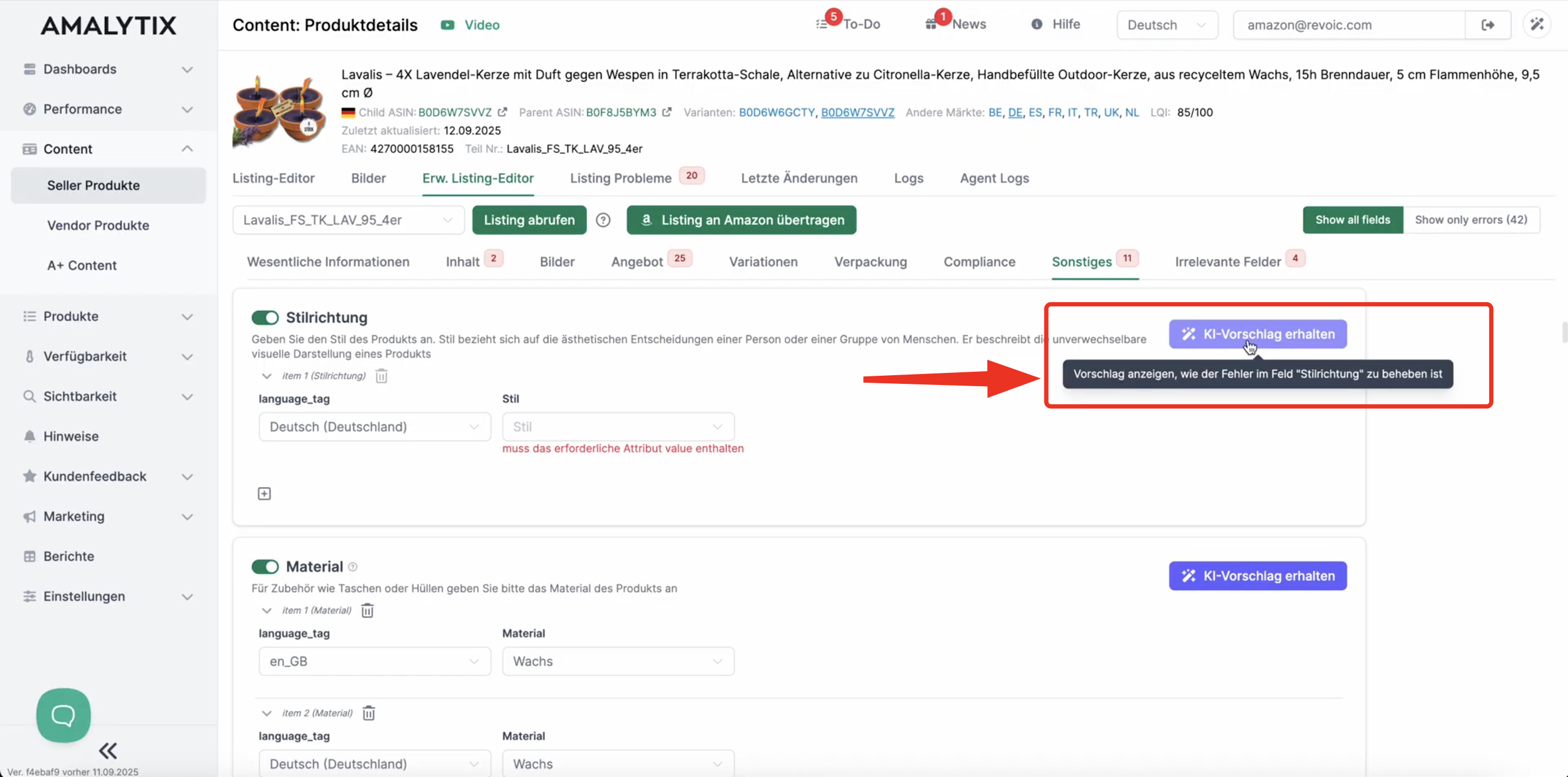Switch to the Listing Probleme tab

click(620, 178)
